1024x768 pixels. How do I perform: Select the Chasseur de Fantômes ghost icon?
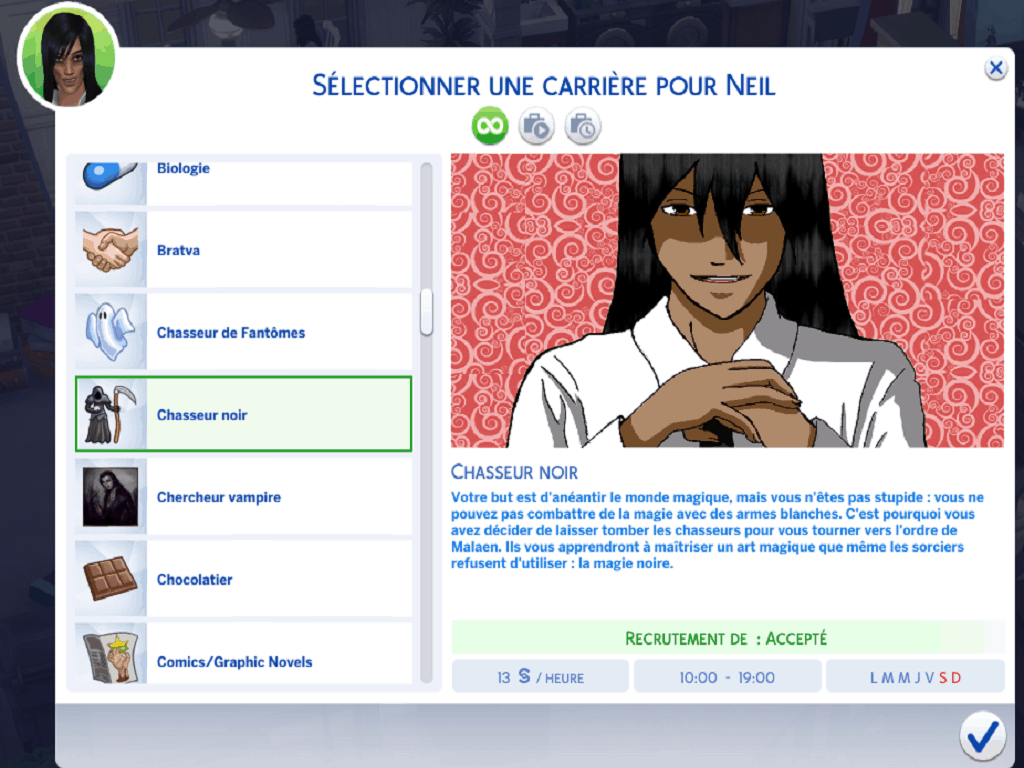point(111,332)
